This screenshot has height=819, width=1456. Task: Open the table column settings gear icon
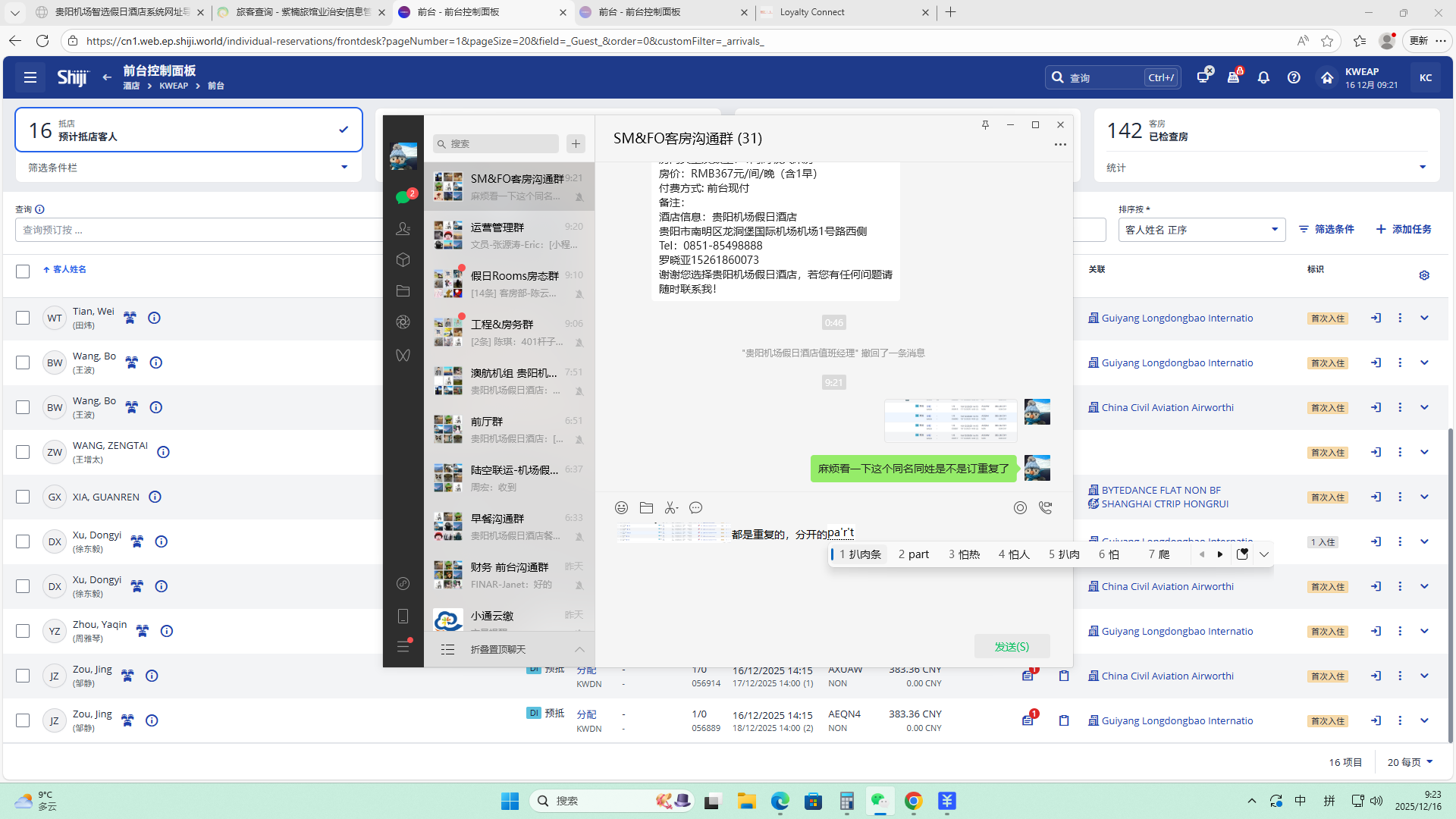(1424, 275)
